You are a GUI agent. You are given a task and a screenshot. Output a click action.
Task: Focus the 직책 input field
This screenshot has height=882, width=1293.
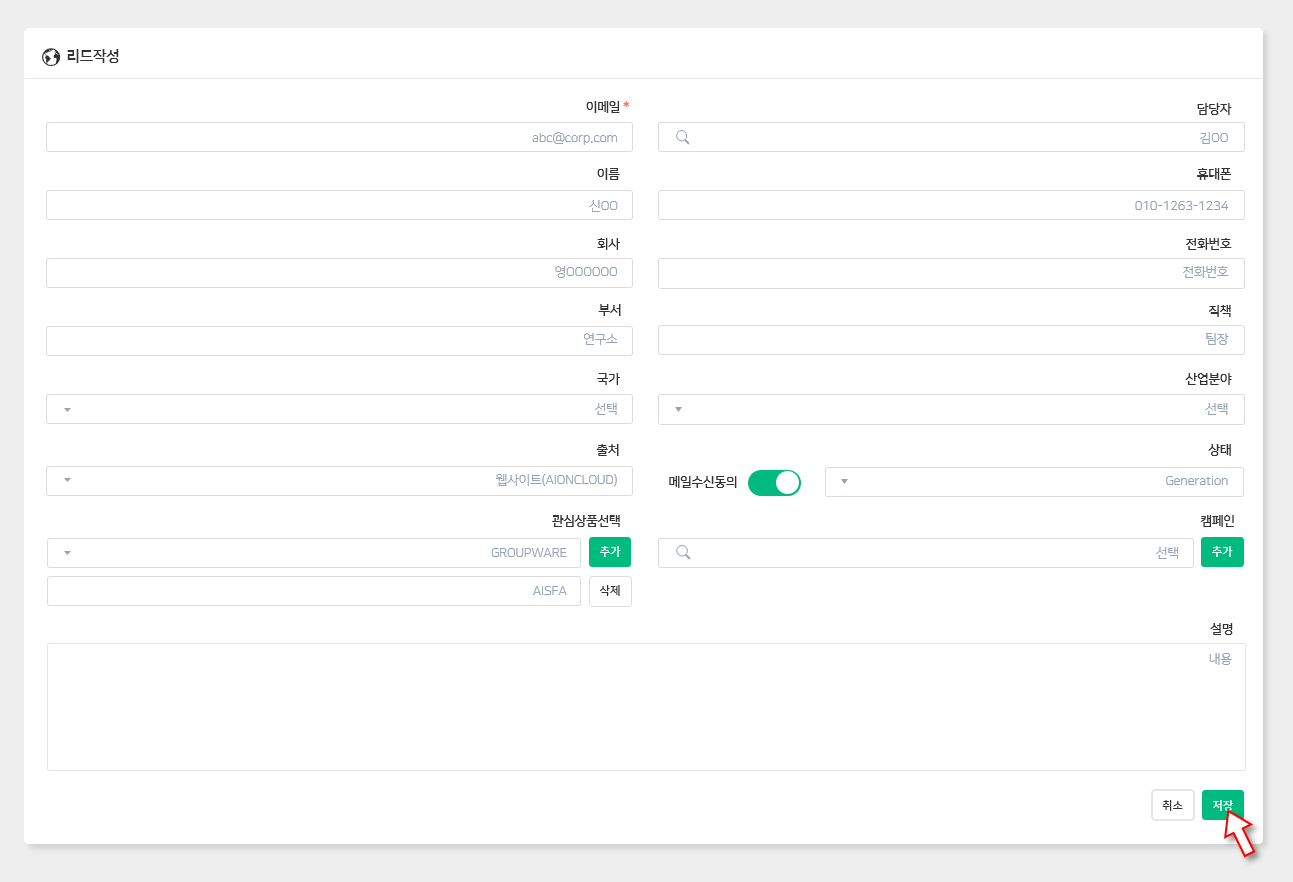[x=950, y=340]
